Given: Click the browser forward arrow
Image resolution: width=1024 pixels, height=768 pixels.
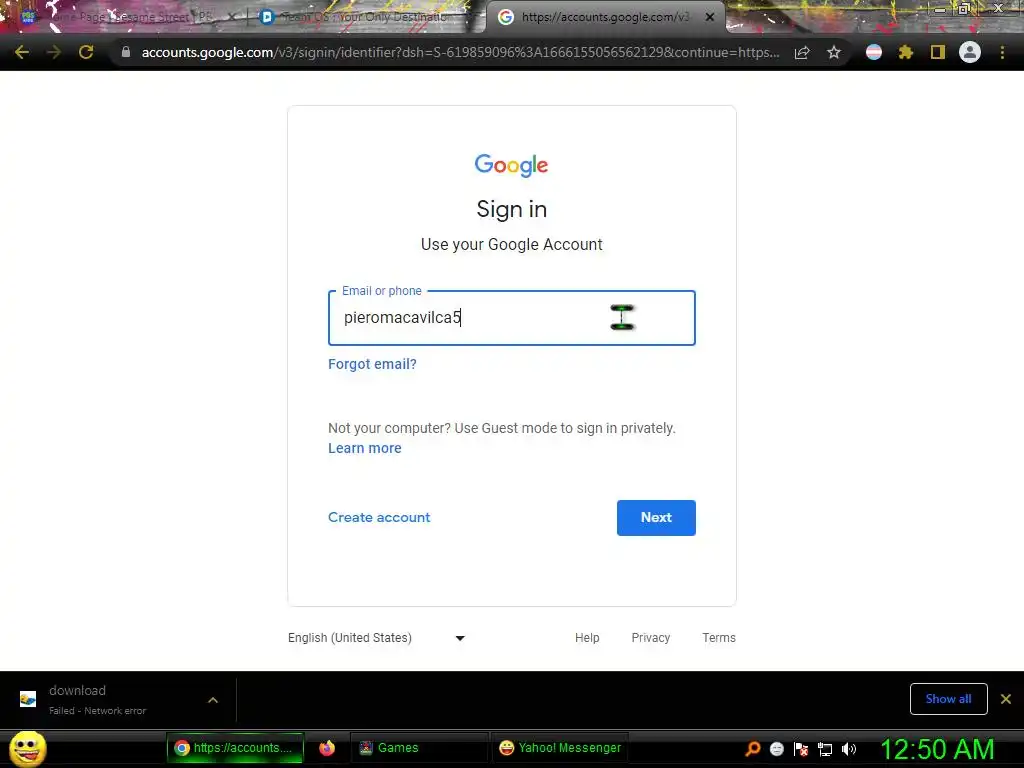Looking at the screenshot, I should coord(54,52).
